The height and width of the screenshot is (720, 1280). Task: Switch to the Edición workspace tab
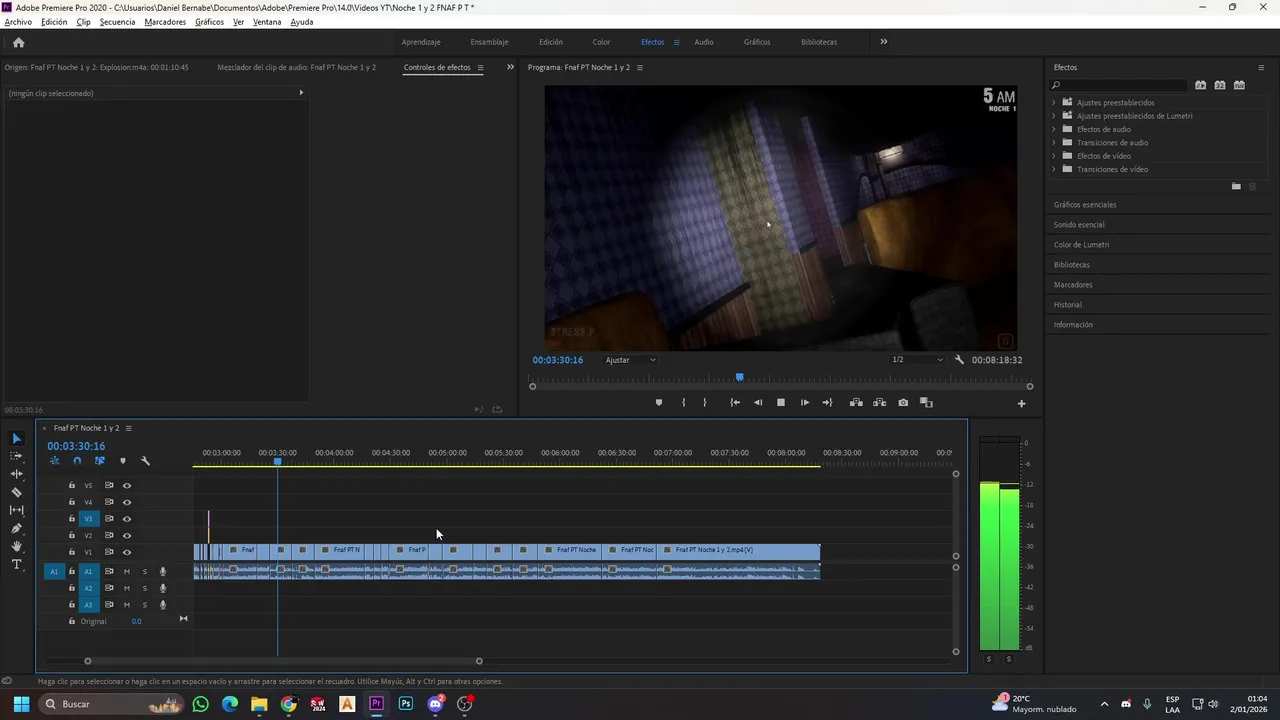(551, 42)
